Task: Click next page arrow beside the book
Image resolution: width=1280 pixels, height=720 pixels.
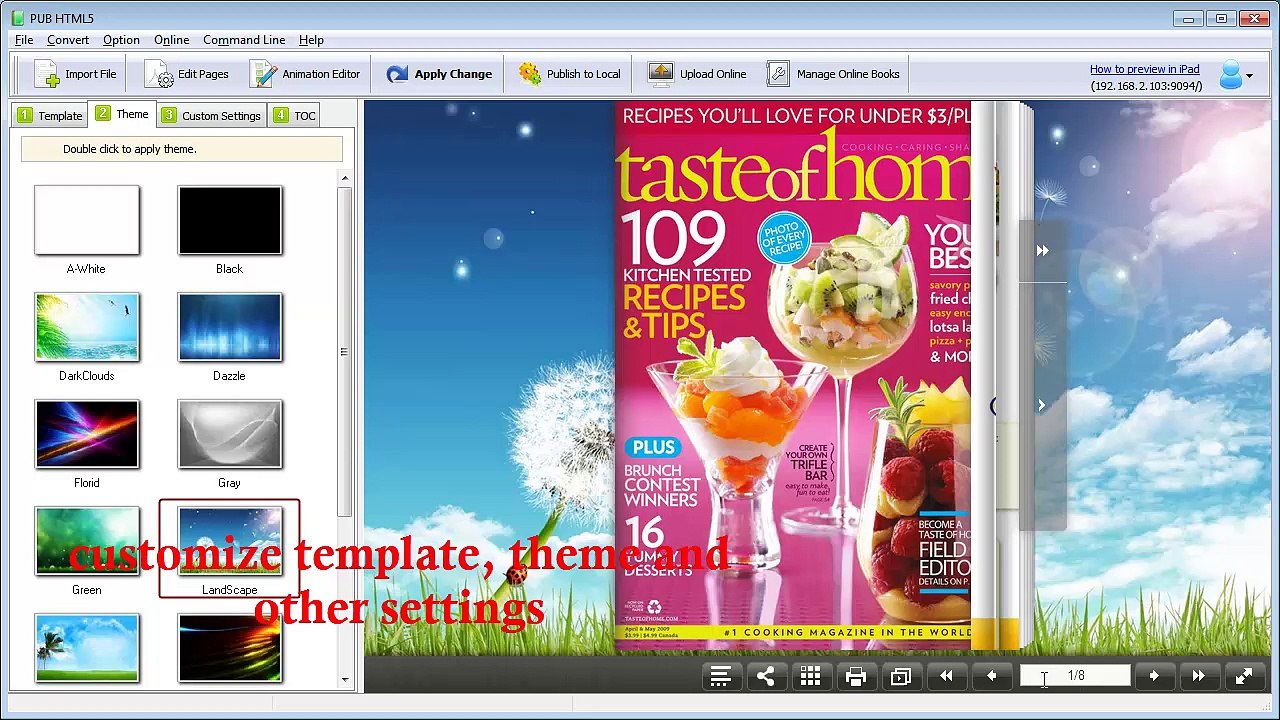Action: (1041, 405)
